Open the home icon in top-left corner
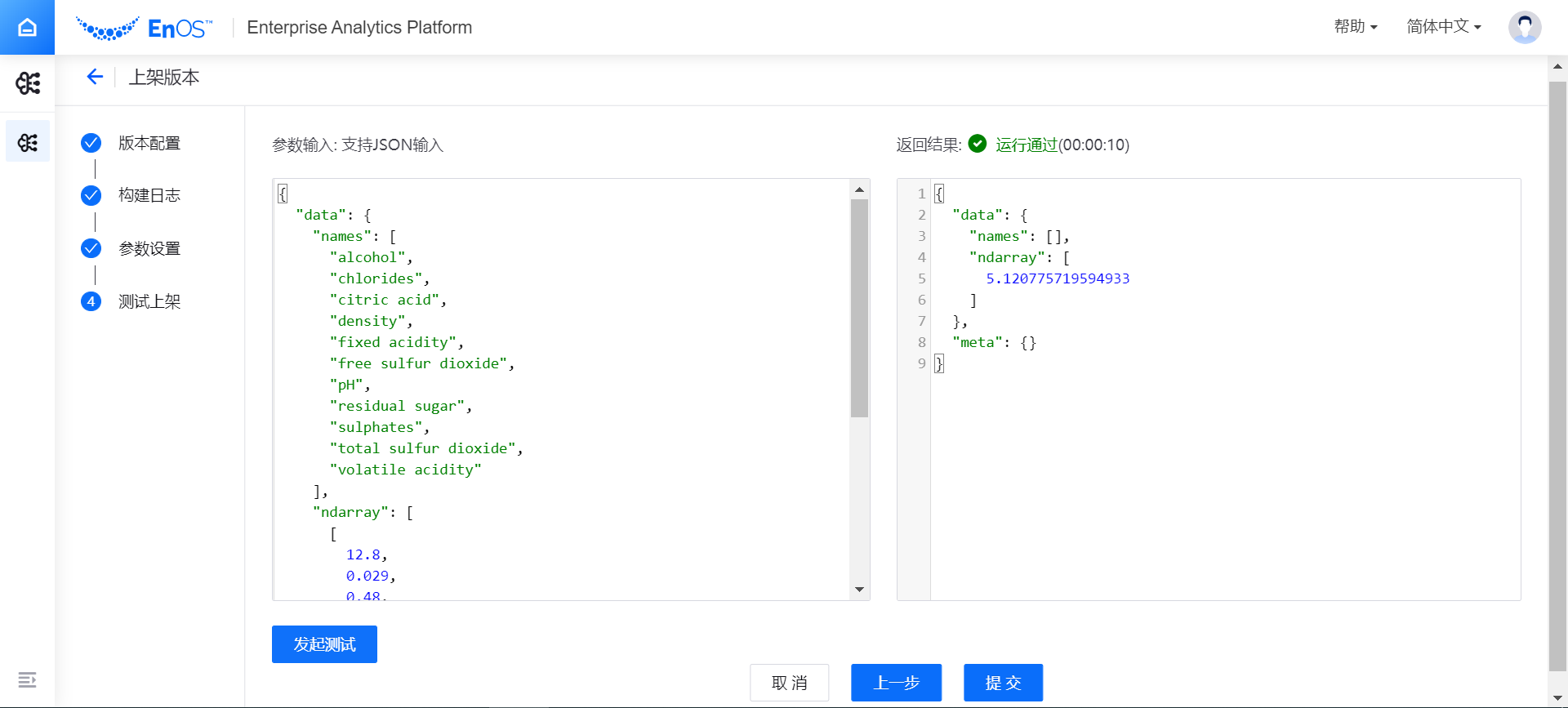1568x708 pixels. coord(27,27)
